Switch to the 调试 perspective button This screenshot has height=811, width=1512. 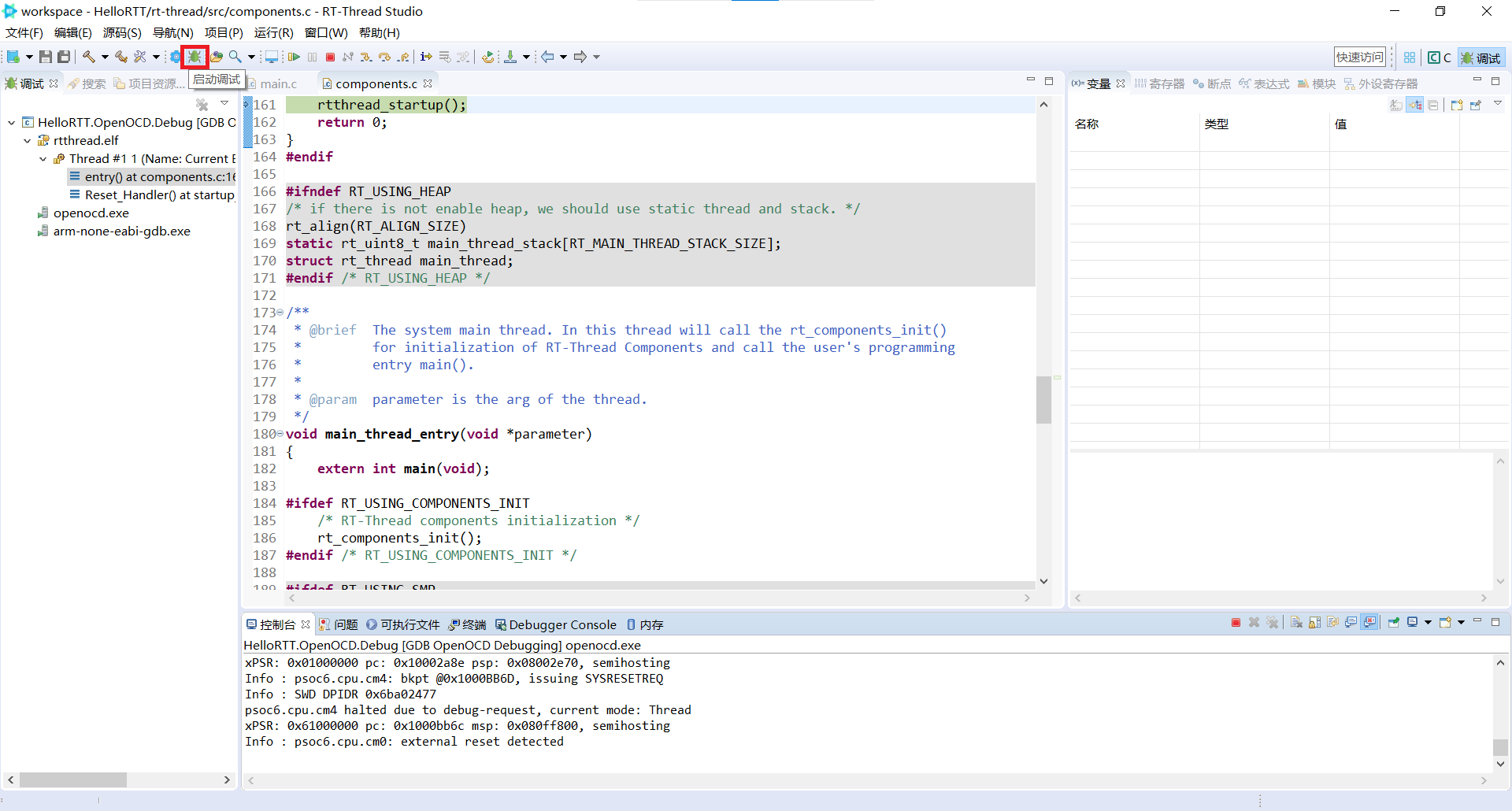1480,57
